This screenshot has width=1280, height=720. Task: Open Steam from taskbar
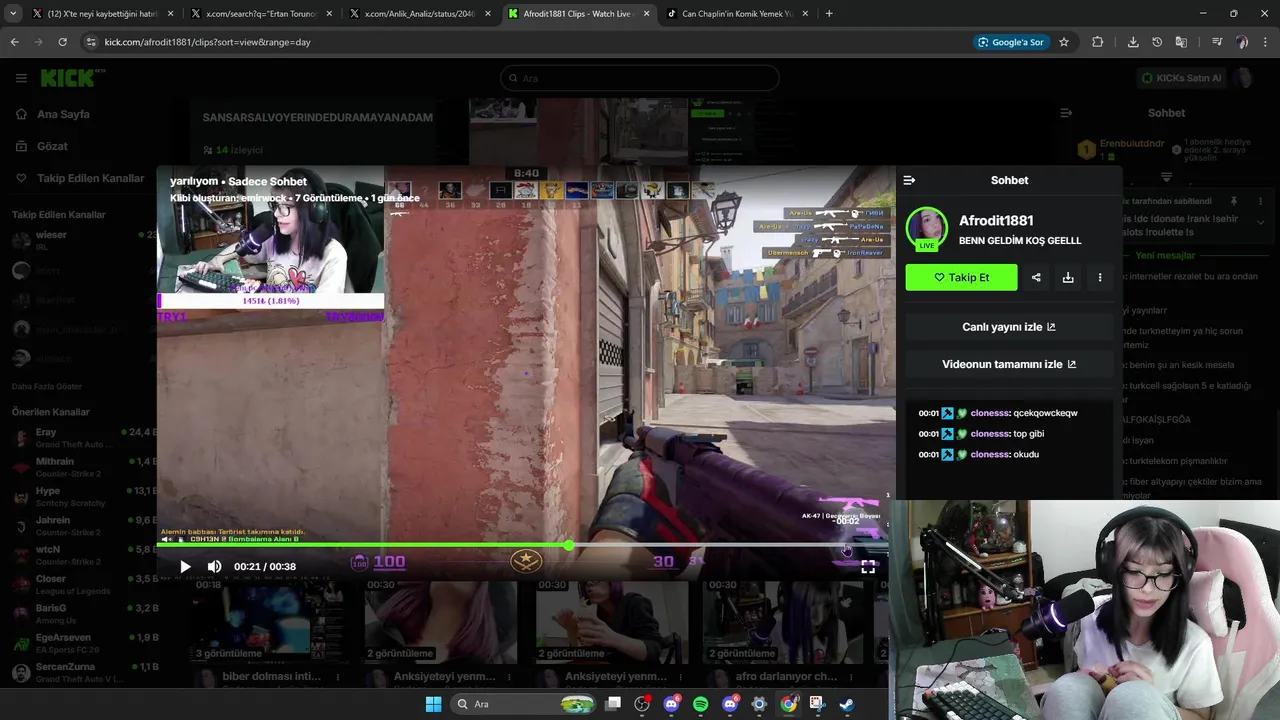point(846,704)
